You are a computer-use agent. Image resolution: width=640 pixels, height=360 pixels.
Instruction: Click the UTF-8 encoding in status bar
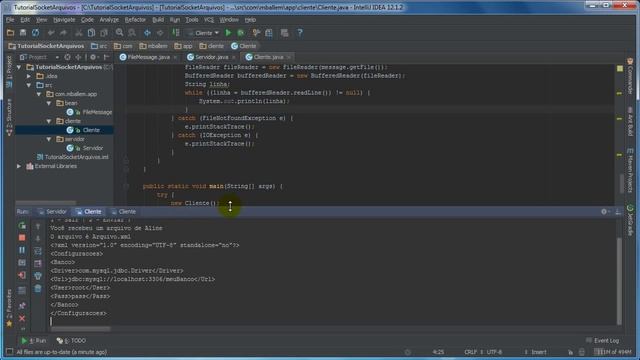click(494, 352)
